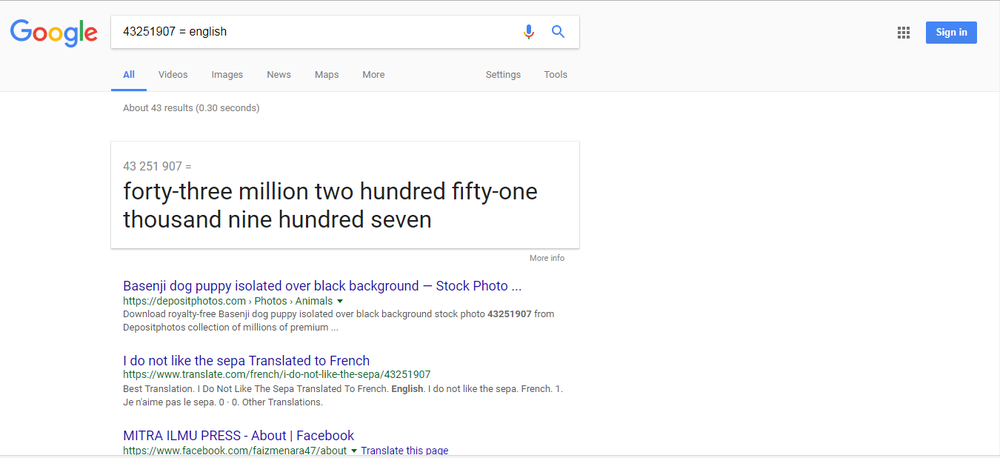The image size is (1000, 458).
Task: Click the Sign in button
Action: point(951,33)
